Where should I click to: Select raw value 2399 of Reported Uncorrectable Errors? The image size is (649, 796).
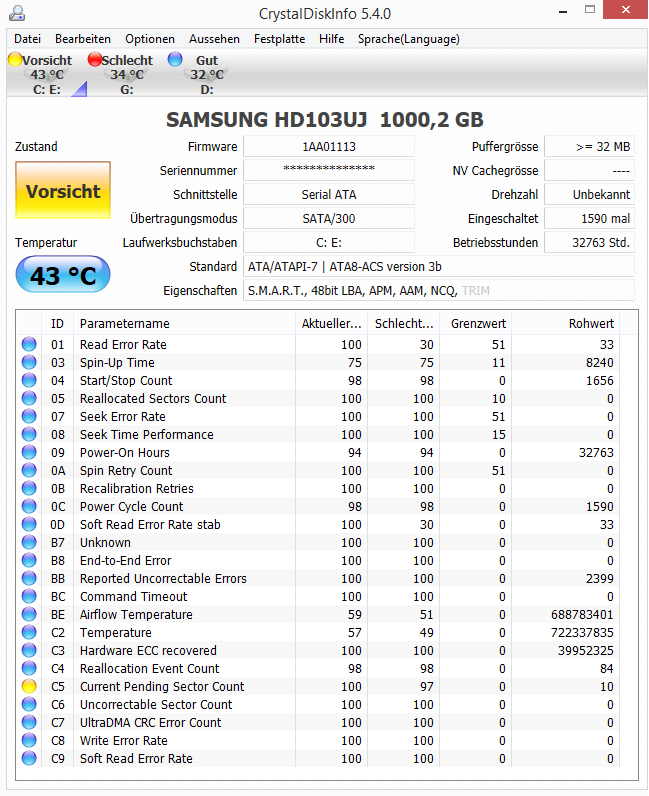599,579
